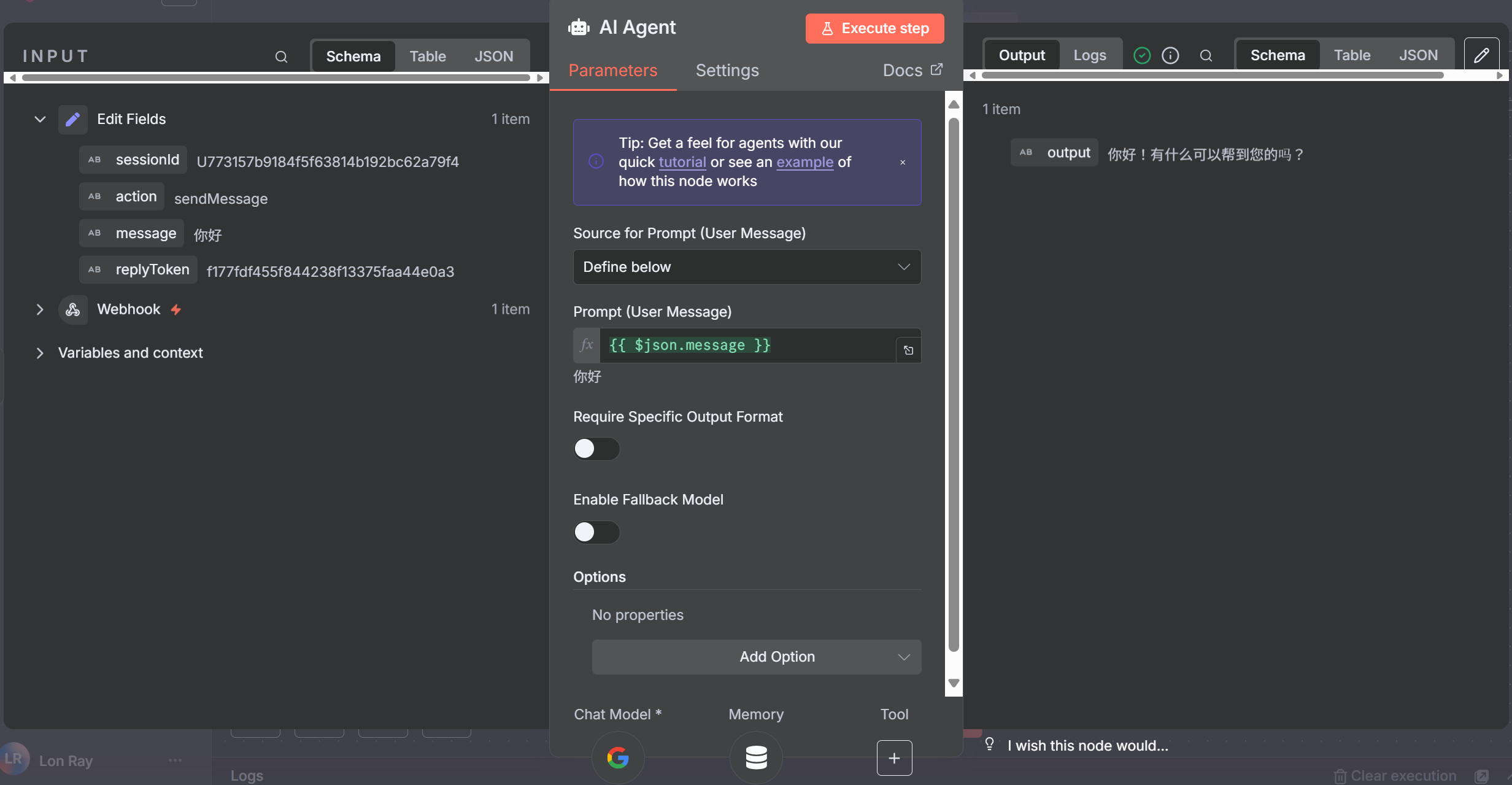
Task: Open the Source for Prompt dropdown
Action: tap(746, 267)
